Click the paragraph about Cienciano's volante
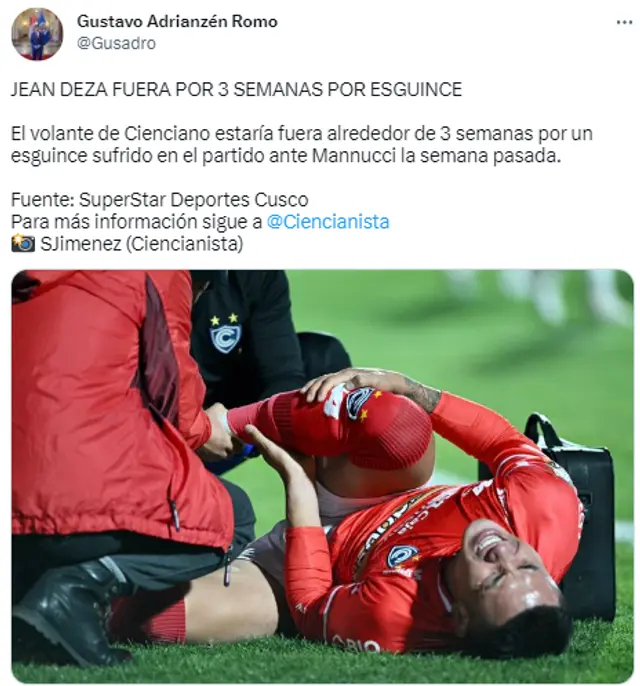Image resolution: width=640 pixels, height=686 pixels. click(x=301, y=145)
